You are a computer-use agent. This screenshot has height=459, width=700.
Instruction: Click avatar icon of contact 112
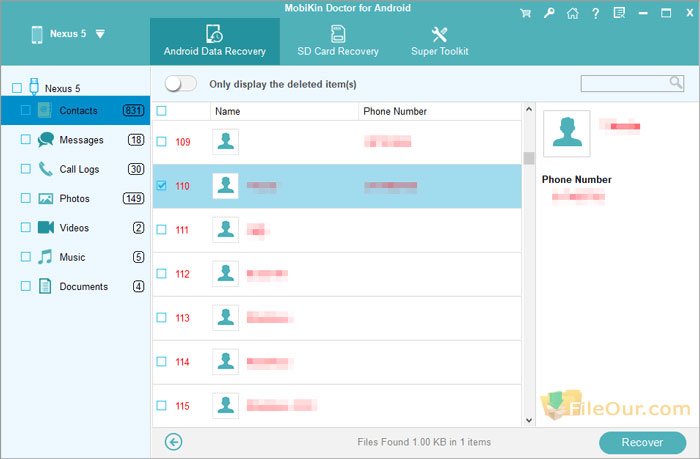(x=225, y=273)
